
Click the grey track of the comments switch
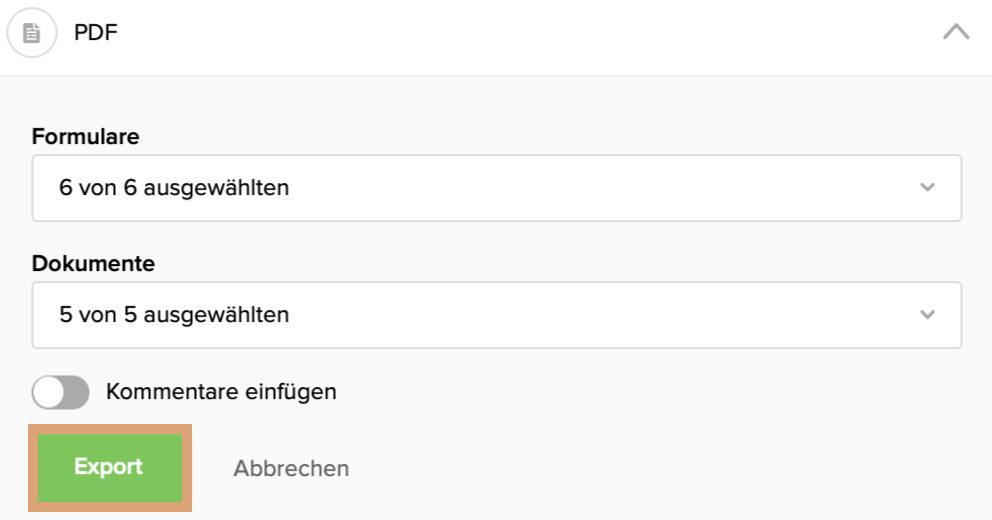coord(77,392)
